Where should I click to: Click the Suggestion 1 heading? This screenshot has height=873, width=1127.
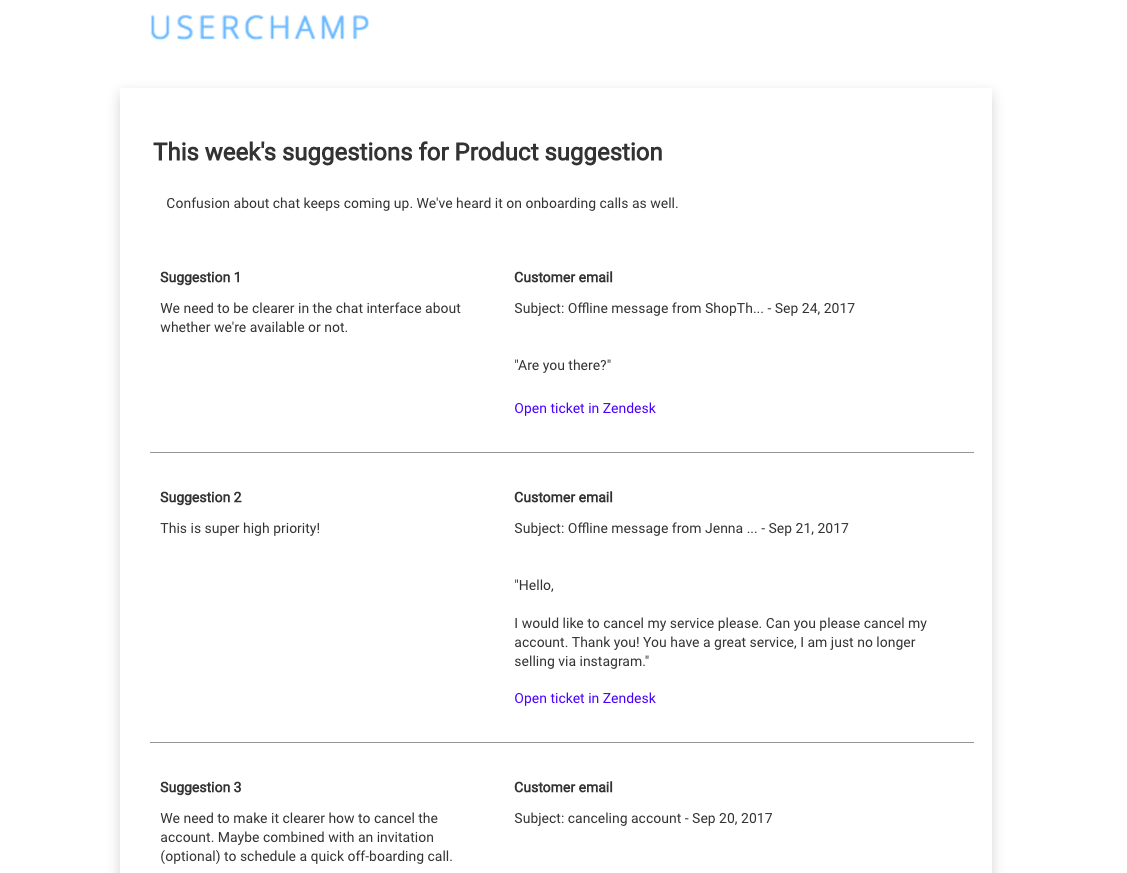(200, 277)
